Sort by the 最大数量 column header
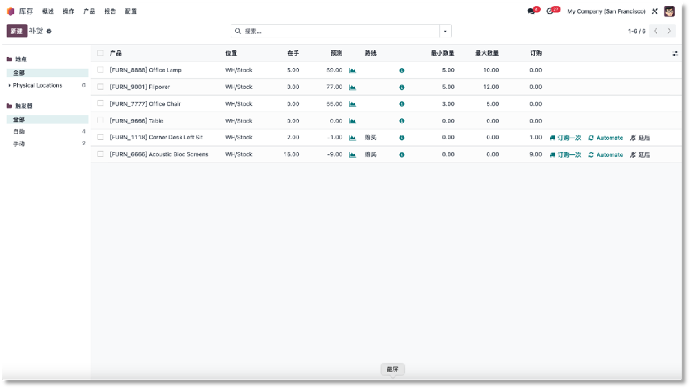Viewport: 690px width, 389px height. tap(487, 53)
